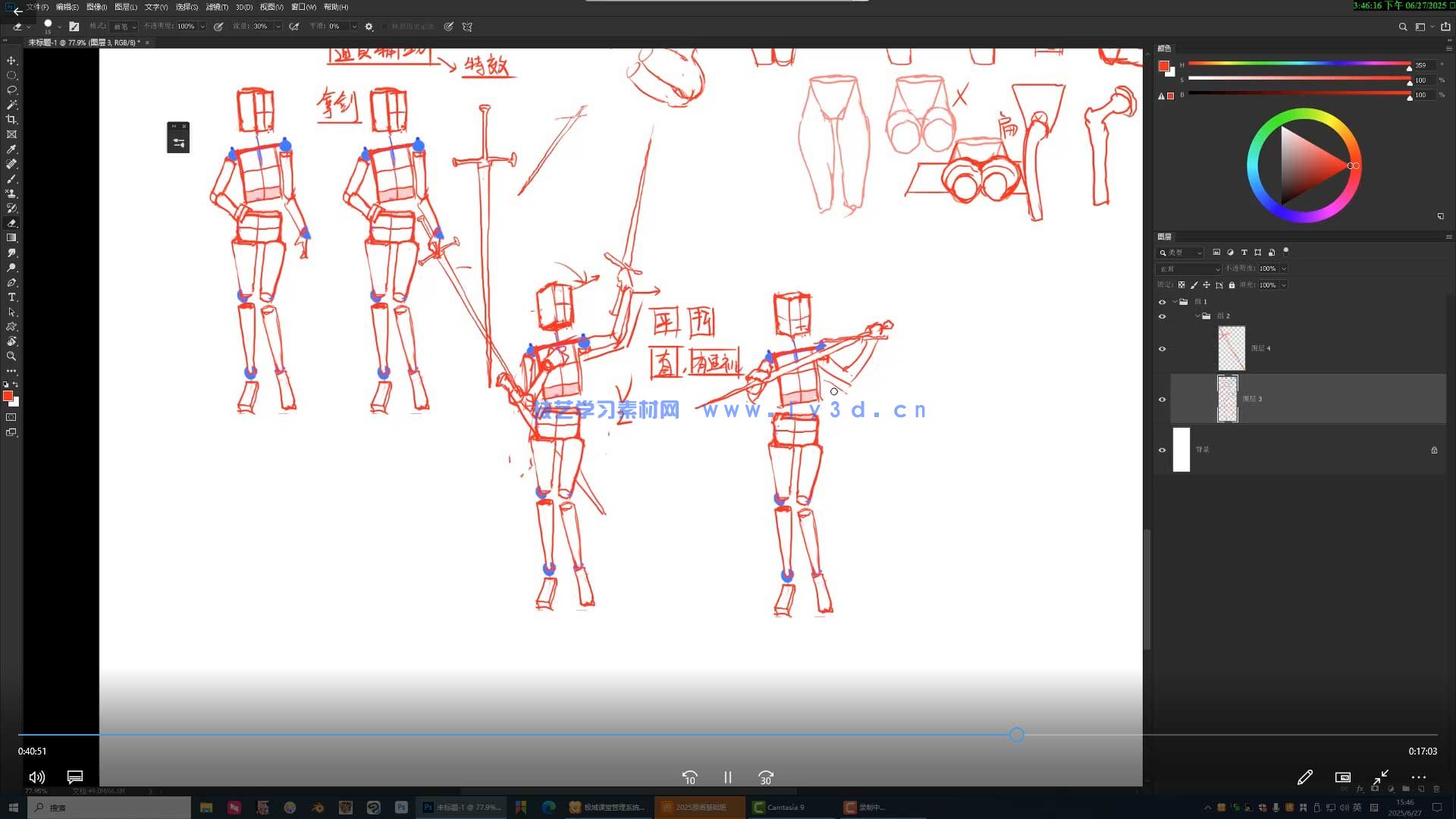Hide 图层 4 using its eye icon

point(1162,349)
